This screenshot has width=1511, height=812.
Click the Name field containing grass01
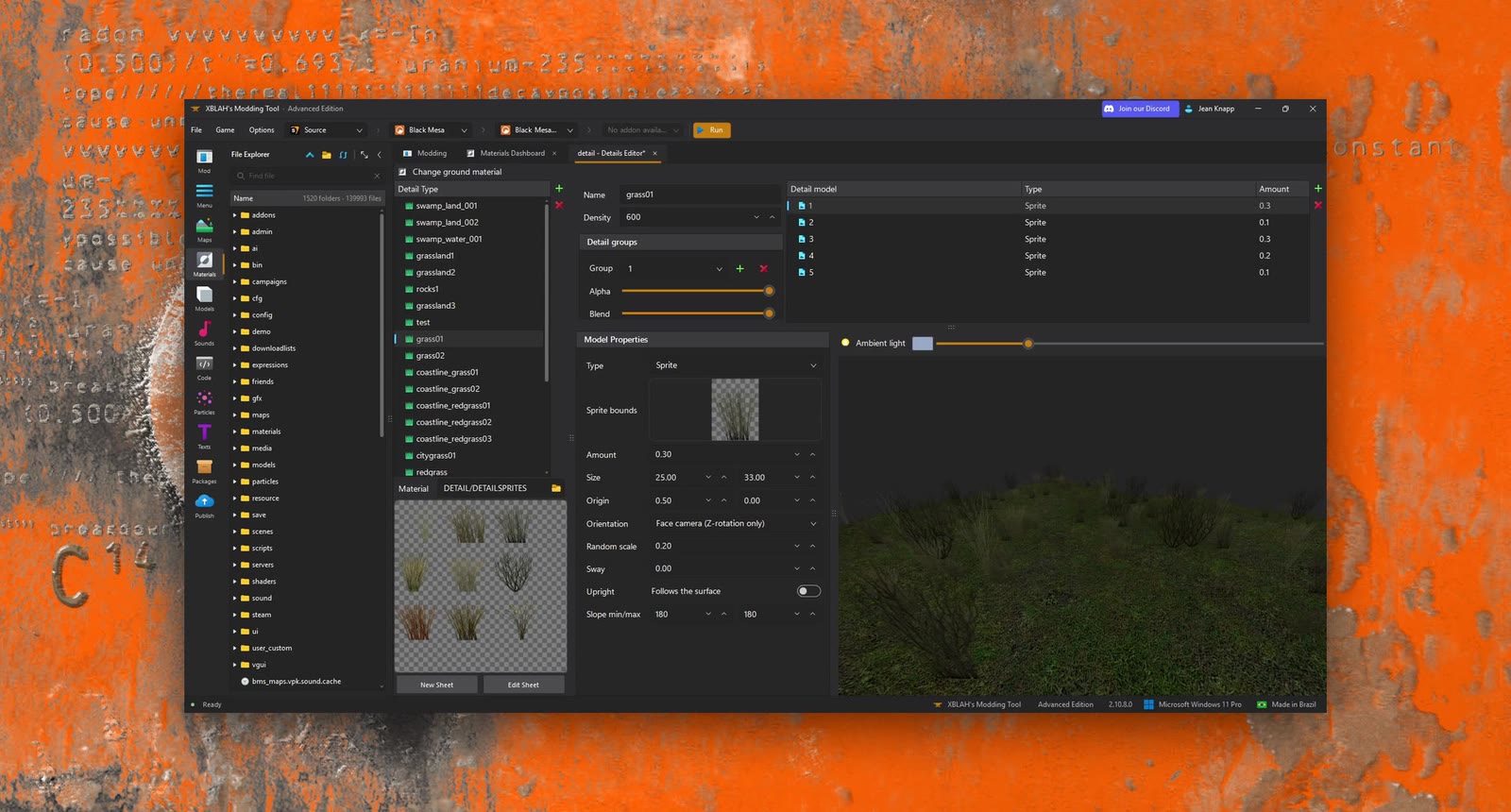pos(701,195)
